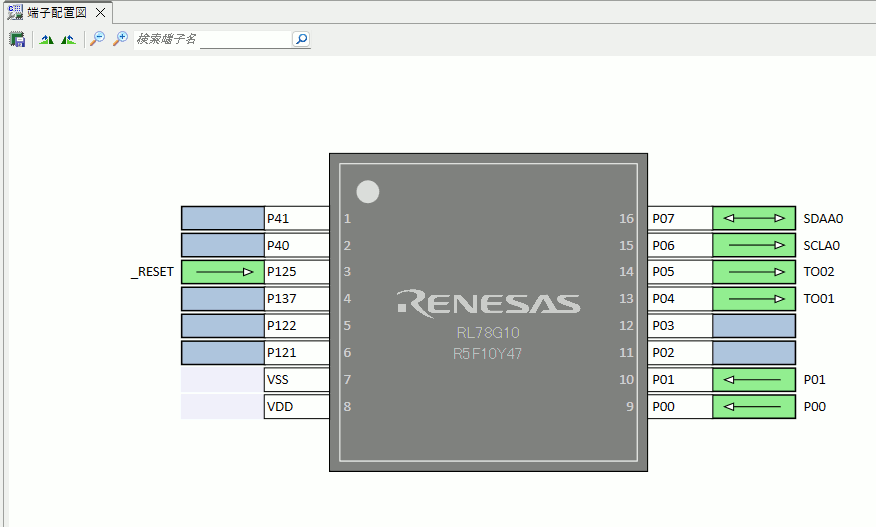Click the P03 pin name cell
The image size is (876, 527).
pyautogui.click(x=680, y=326)
